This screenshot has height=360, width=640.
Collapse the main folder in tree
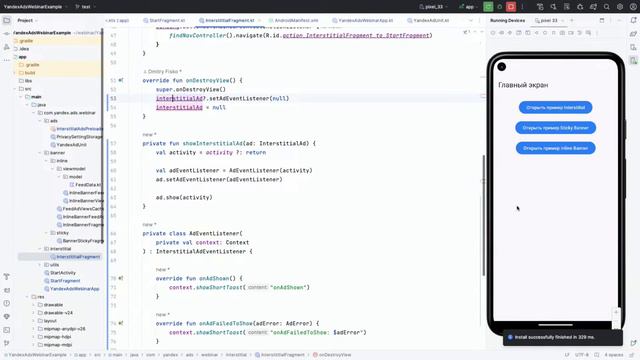[21, 97]
